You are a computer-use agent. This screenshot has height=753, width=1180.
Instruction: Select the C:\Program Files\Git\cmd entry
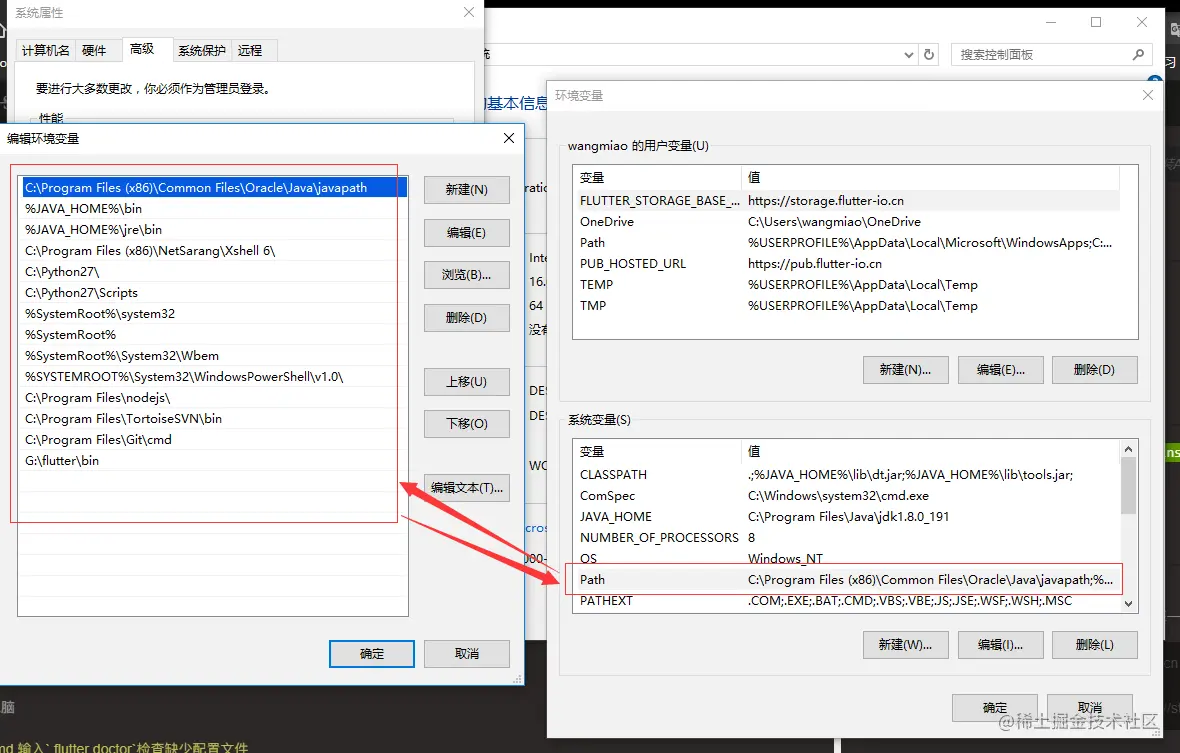click(214, 439)
